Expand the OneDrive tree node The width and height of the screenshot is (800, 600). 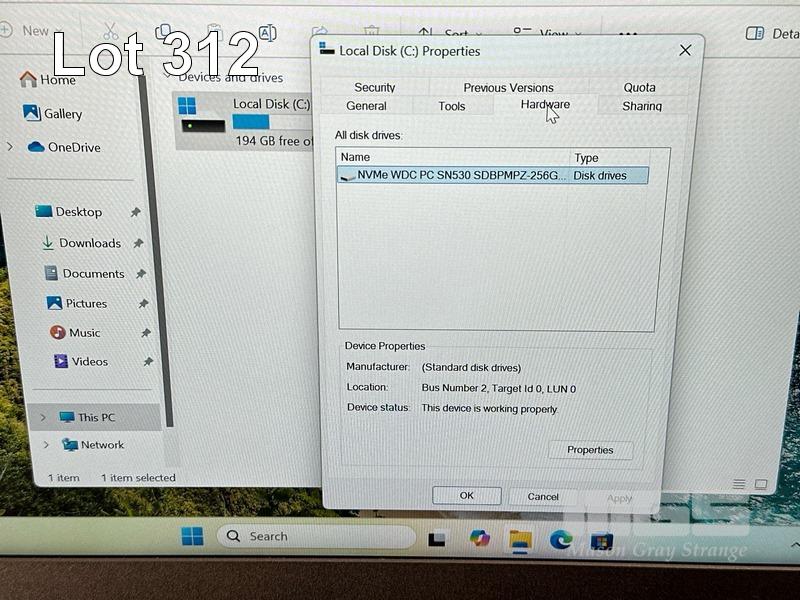(x=10, y=147)
